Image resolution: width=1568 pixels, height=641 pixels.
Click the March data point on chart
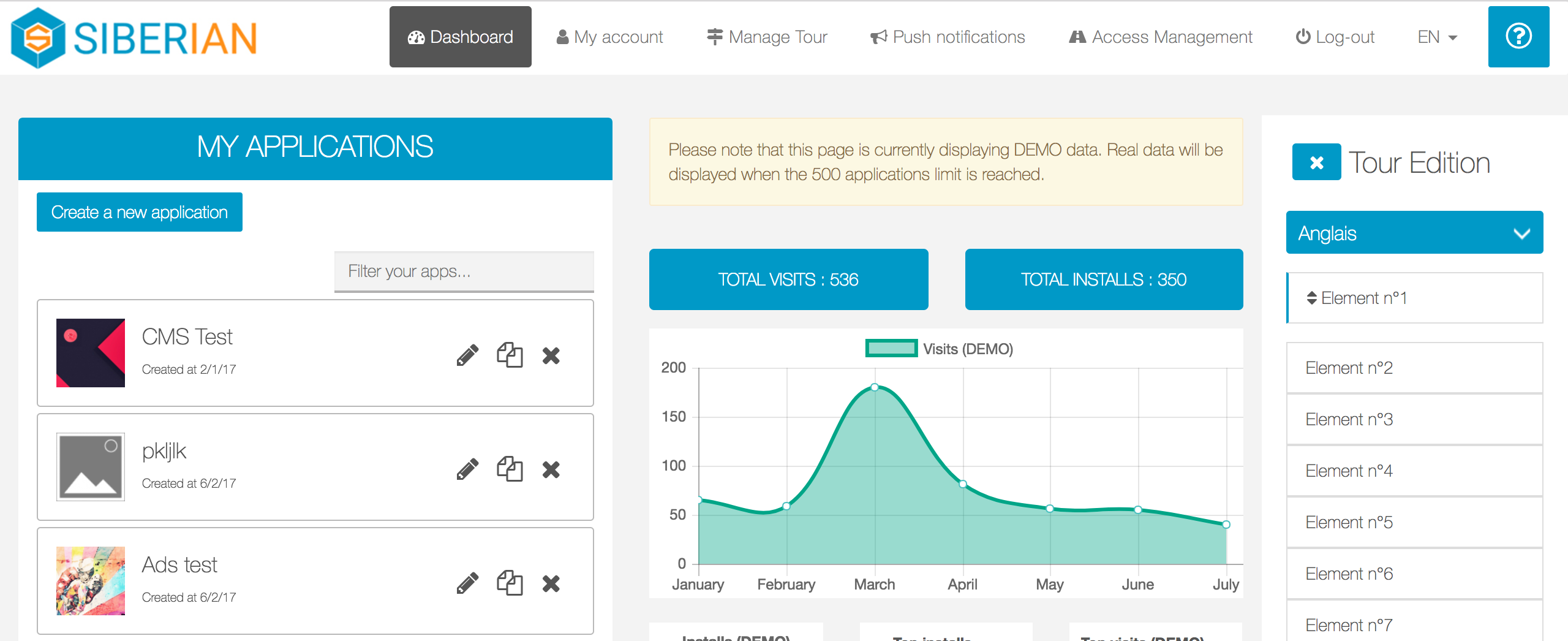(875, 387)
